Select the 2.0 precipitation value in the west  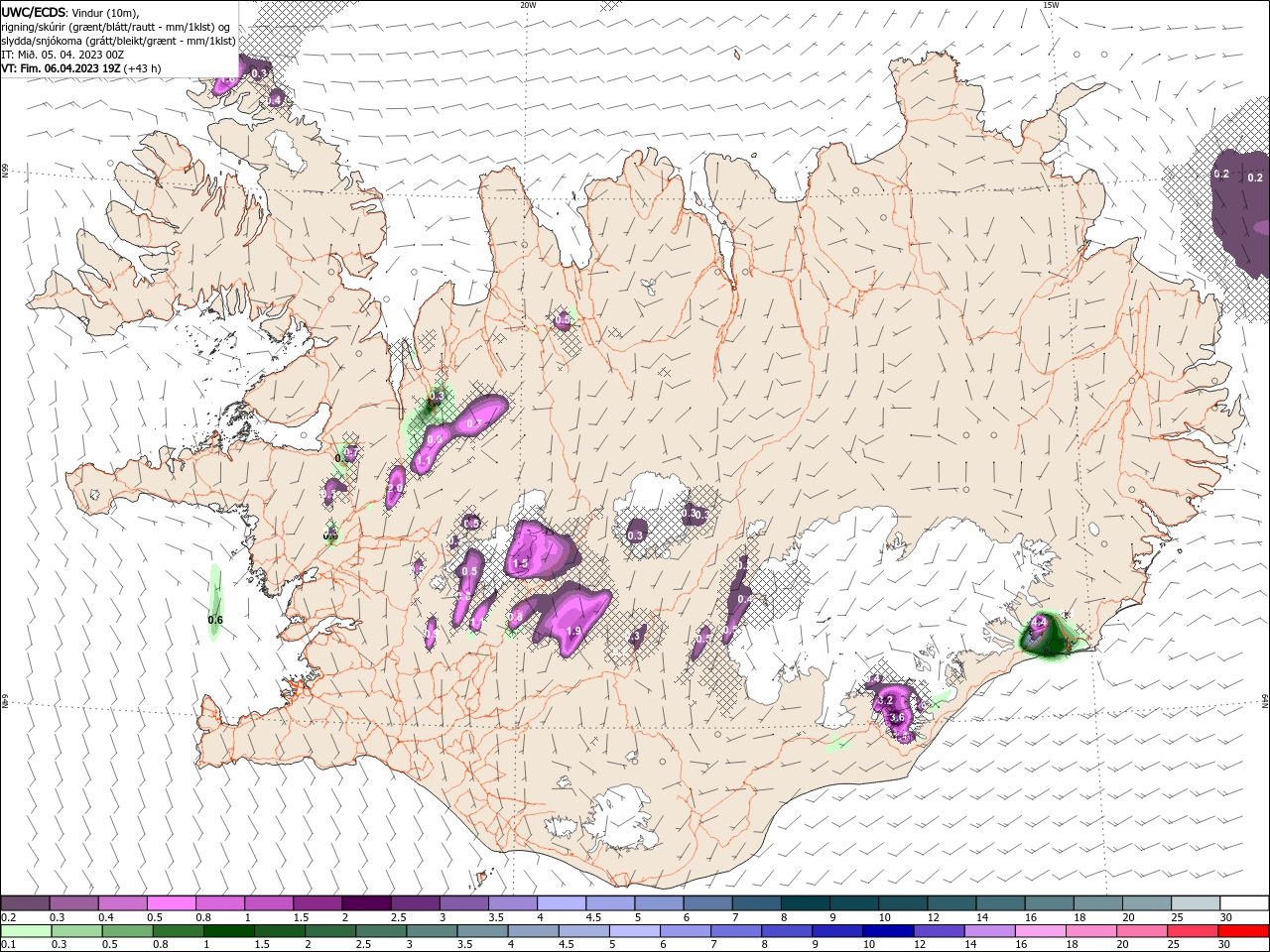tap(395, 489)
